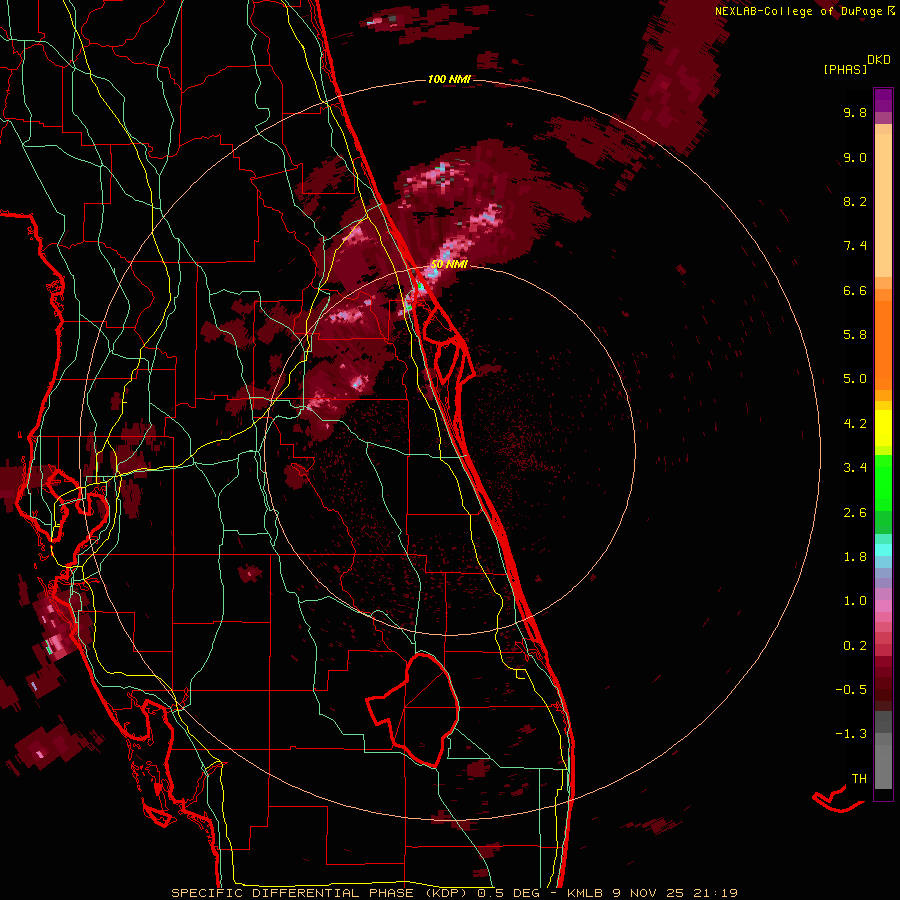Select the 9.8 value on color scale

[x=855, y=112]
